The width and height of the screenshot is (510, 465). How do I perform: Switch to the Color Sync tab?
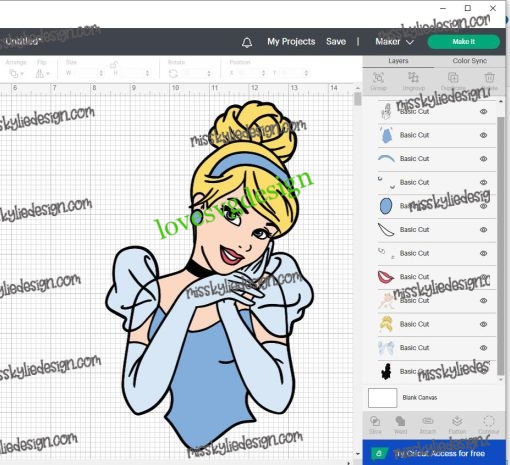pos(470,61)
